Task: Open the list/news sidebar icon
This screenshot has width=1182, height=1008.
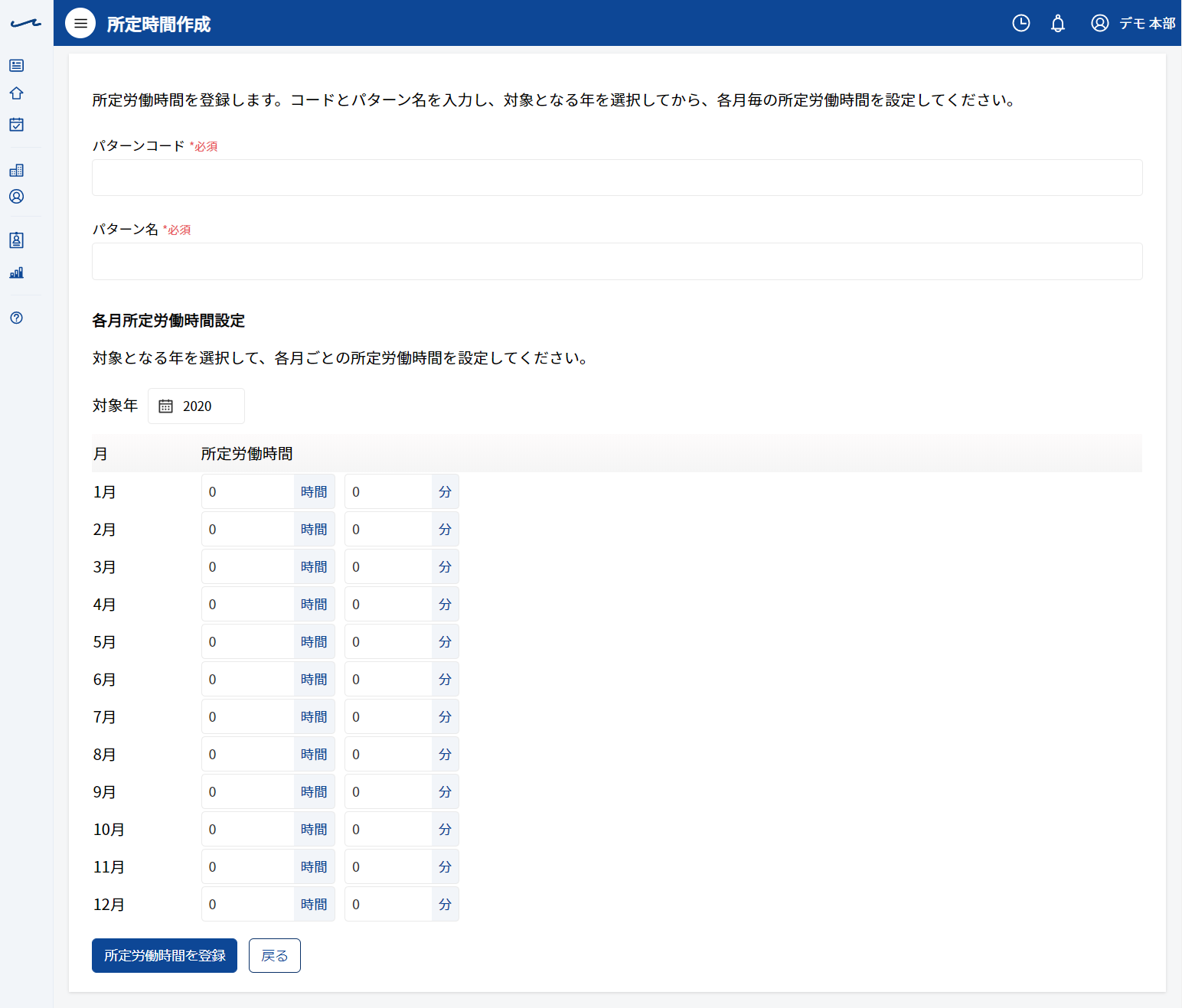Action: click(x=16, y=66)
